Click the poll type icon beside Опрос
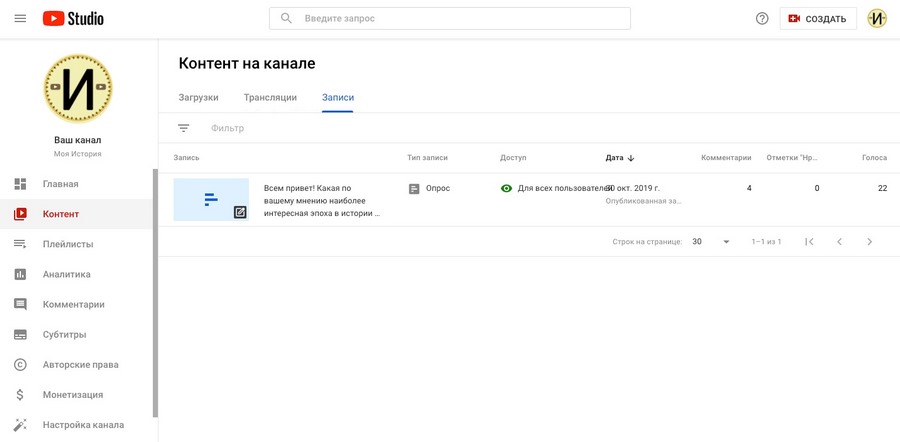Screen dimensions: 900x442 (414, 188)
